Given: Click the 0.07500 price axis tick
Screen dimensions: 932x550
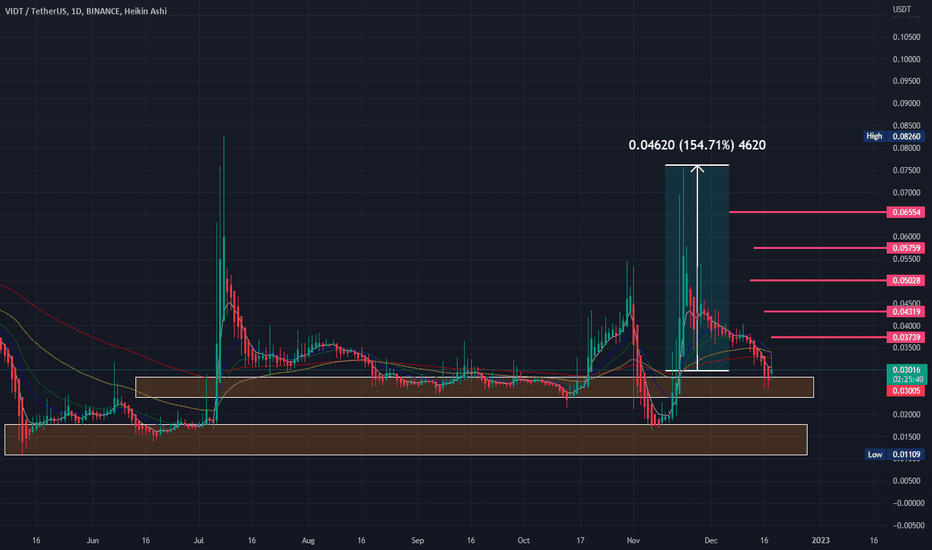Looking at the screenshot, I should click(906, 170).
